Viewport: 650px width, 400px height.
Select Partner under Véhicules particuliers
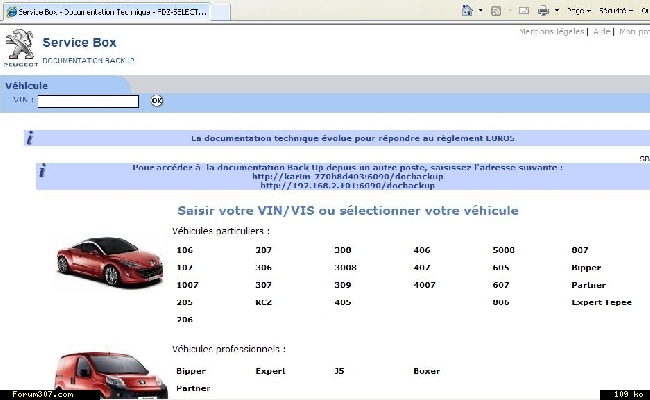point(589,285)
